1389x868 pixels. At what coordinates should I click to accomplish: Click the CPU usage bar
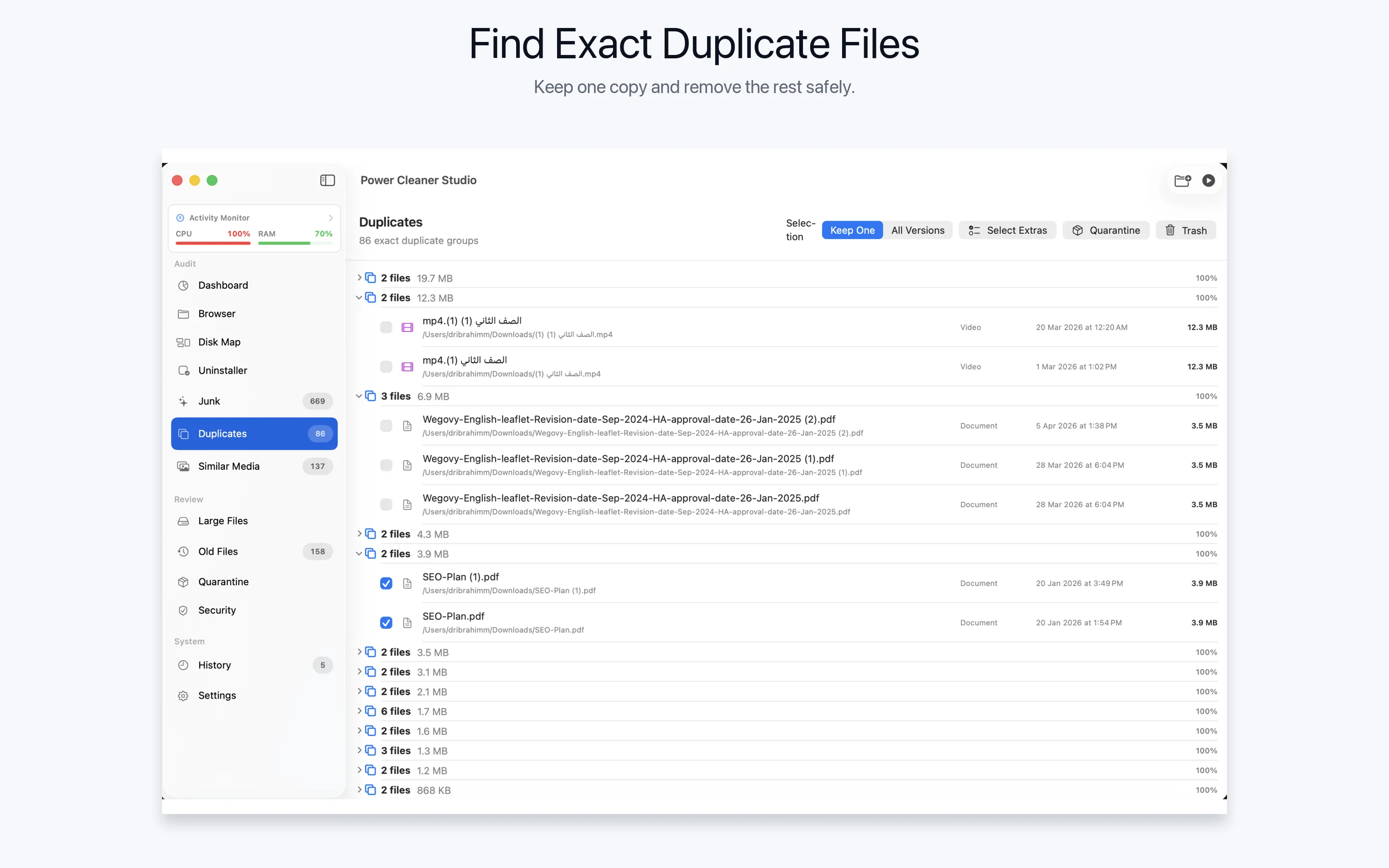tap(213, 244)
